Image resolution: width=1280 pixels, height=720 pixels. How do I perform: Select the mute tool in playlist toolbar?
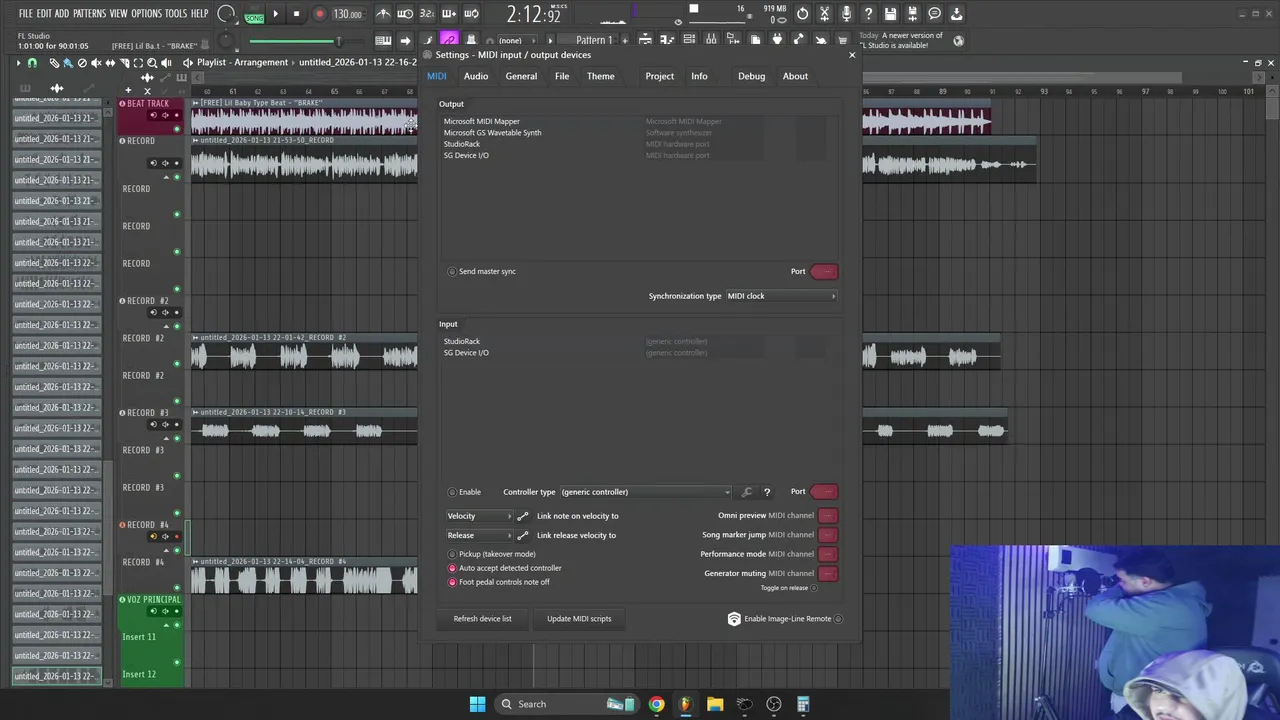[x=96, y=63]
